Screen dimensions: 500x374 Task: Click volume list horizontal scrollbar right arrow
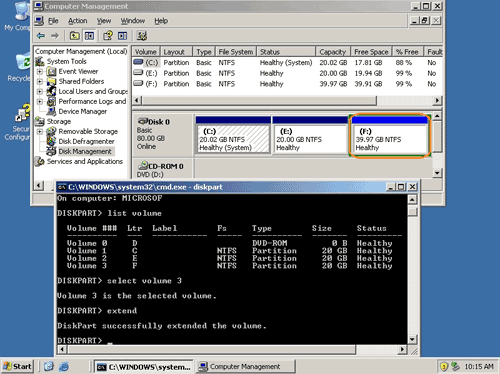pos(438,100)
